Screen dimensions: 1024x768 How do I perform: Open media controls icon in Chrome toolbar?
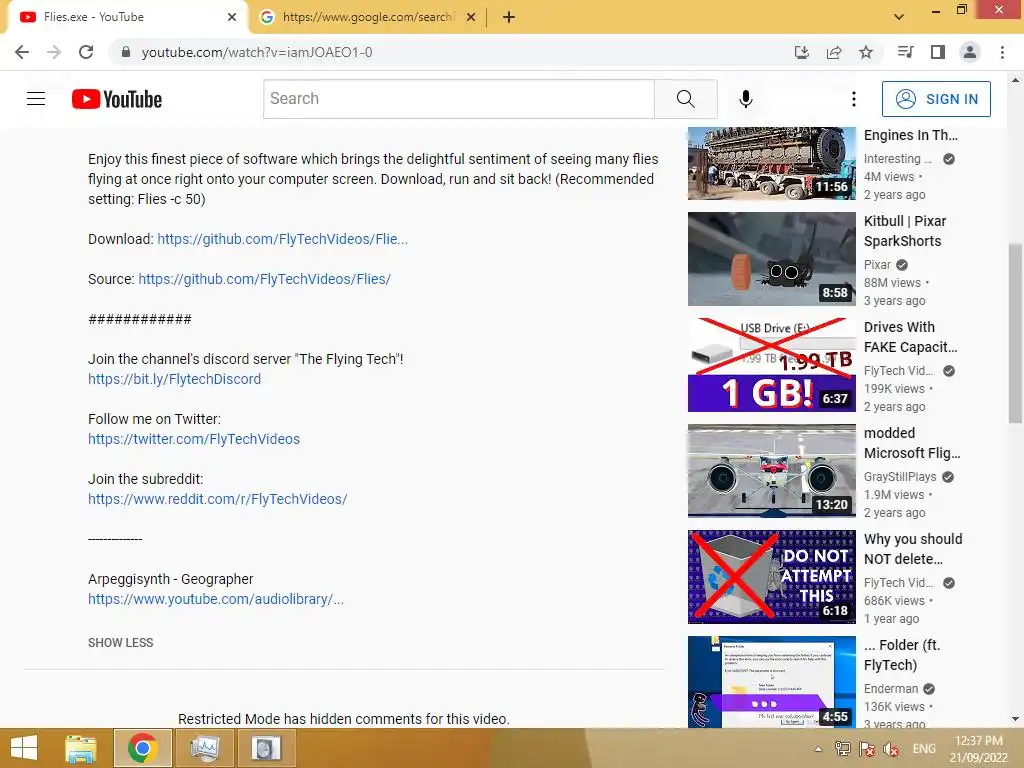(905, 52)
